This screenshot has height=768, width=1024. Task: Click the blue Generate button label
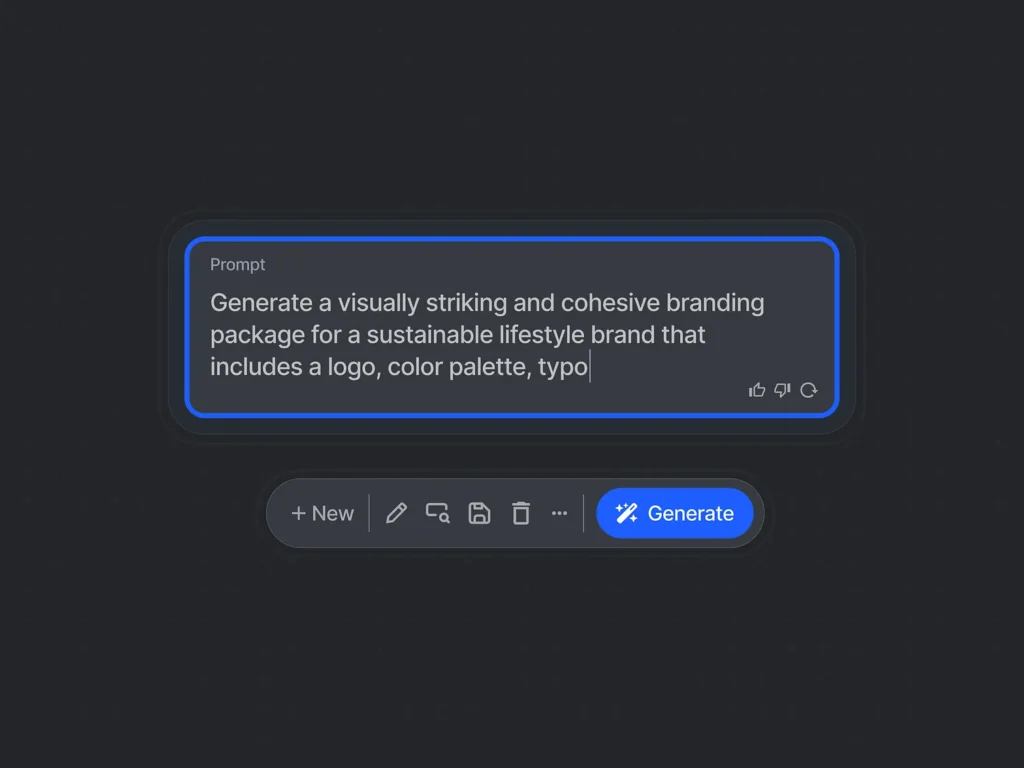coord(690,513)
